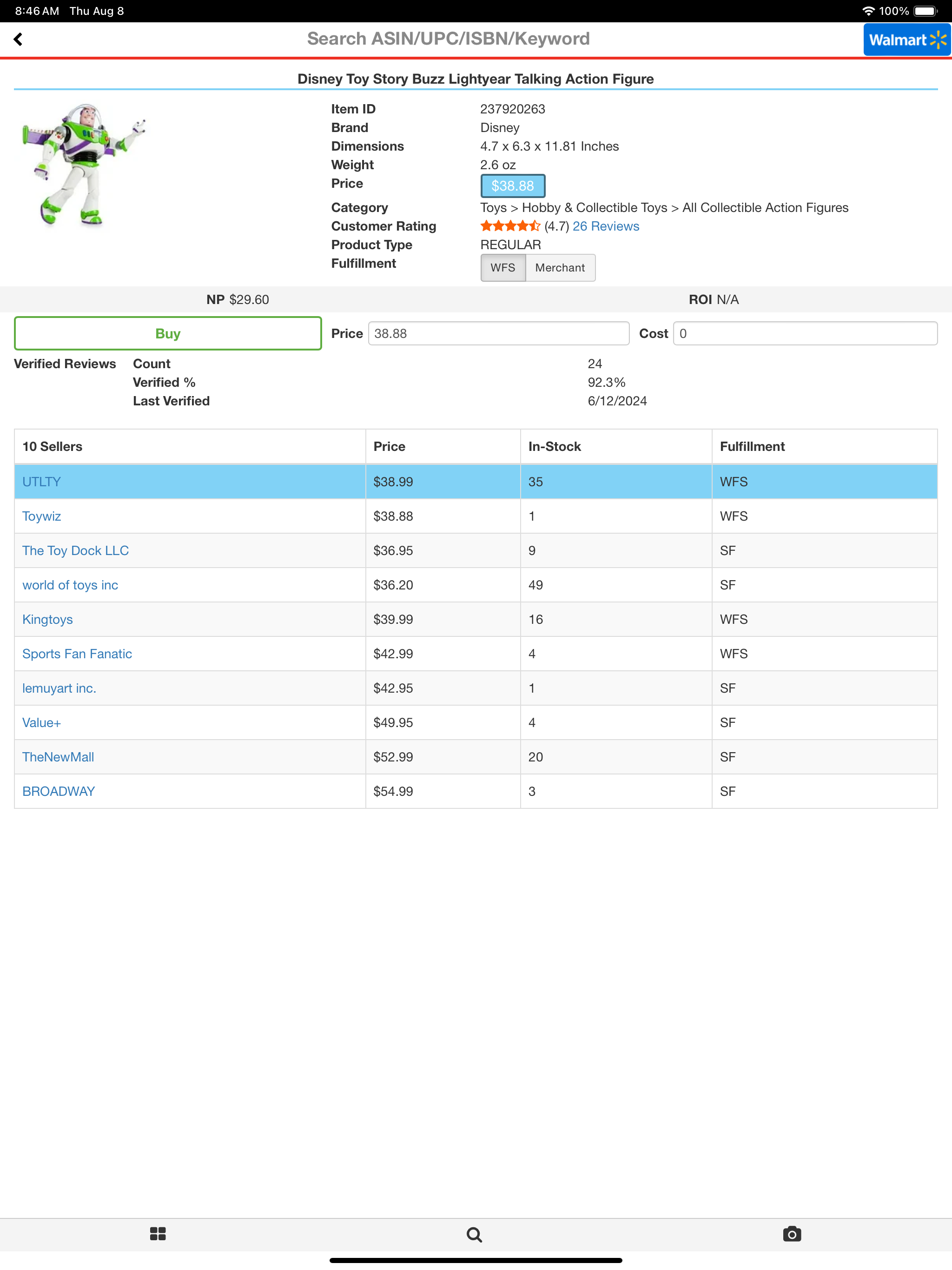Open seller Sports Fan Fanatic
This screenshot has height=1270, width=952.
click(77, 654)
